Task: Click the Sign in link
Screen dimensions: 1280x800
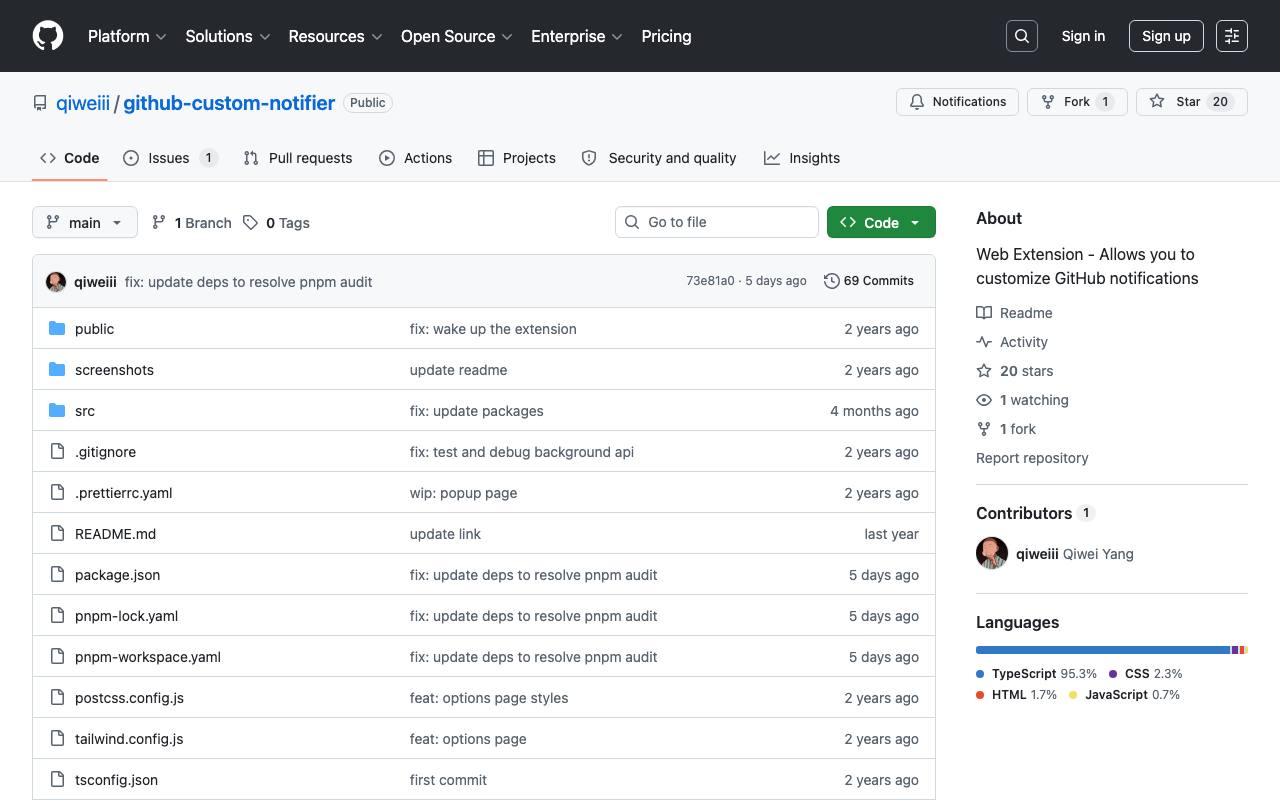Action: coord(1083,36)
